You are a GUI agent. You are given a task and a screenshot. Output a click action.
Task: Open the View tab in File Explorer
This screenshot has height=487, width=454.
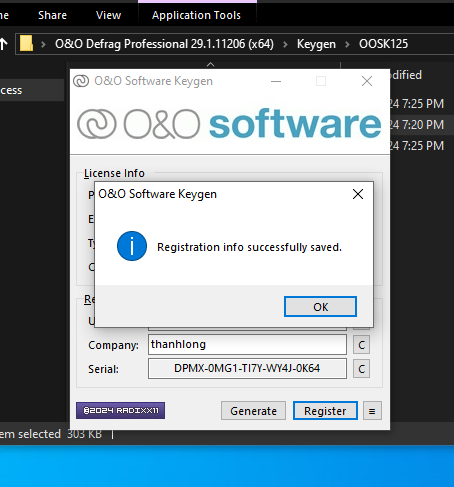(108, 15)
